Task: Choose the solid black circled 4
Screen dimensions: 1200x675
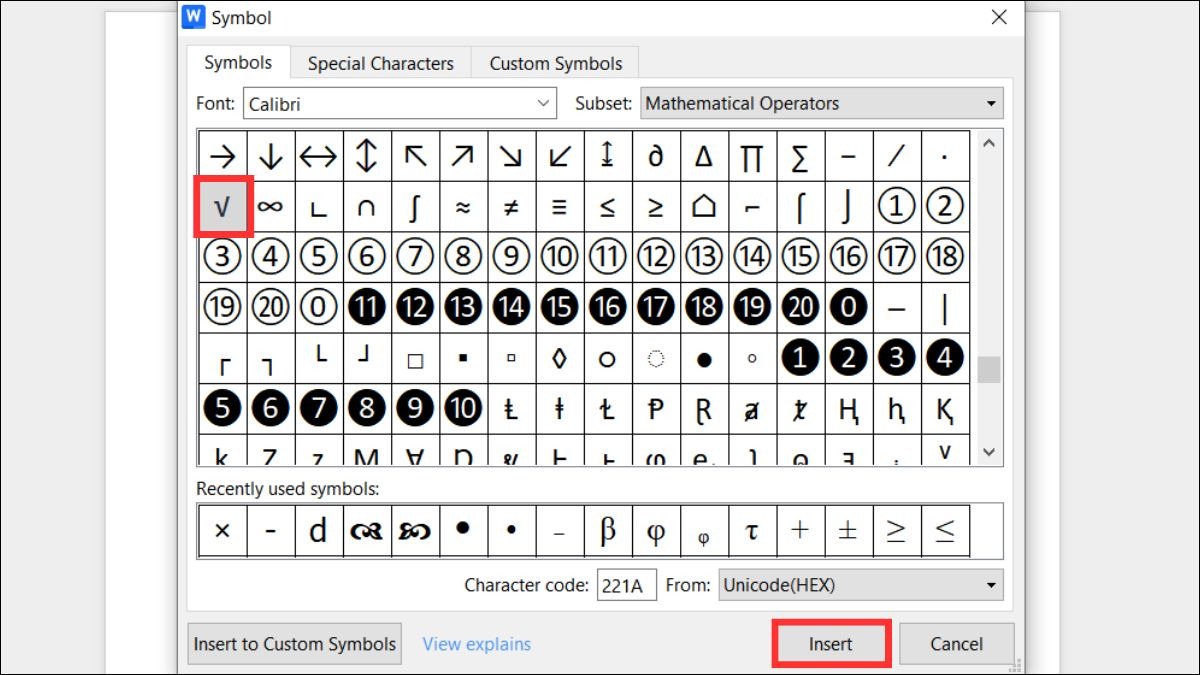Action: pos(944,359)
